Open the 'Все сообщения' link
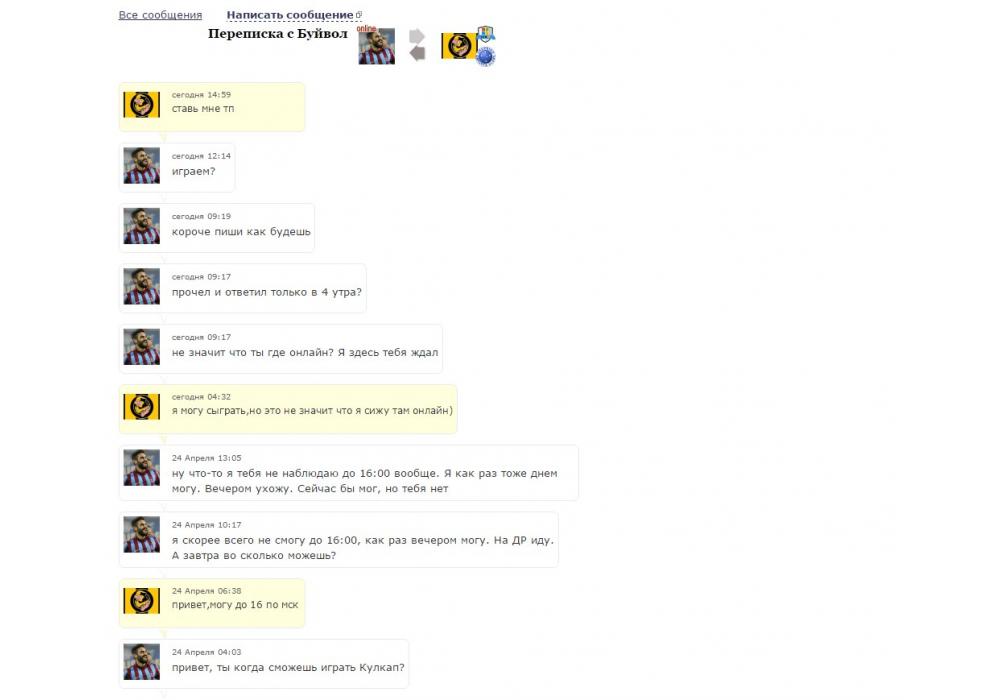Viewport: 1000px width, 700px height. click(x=160, y=15)
